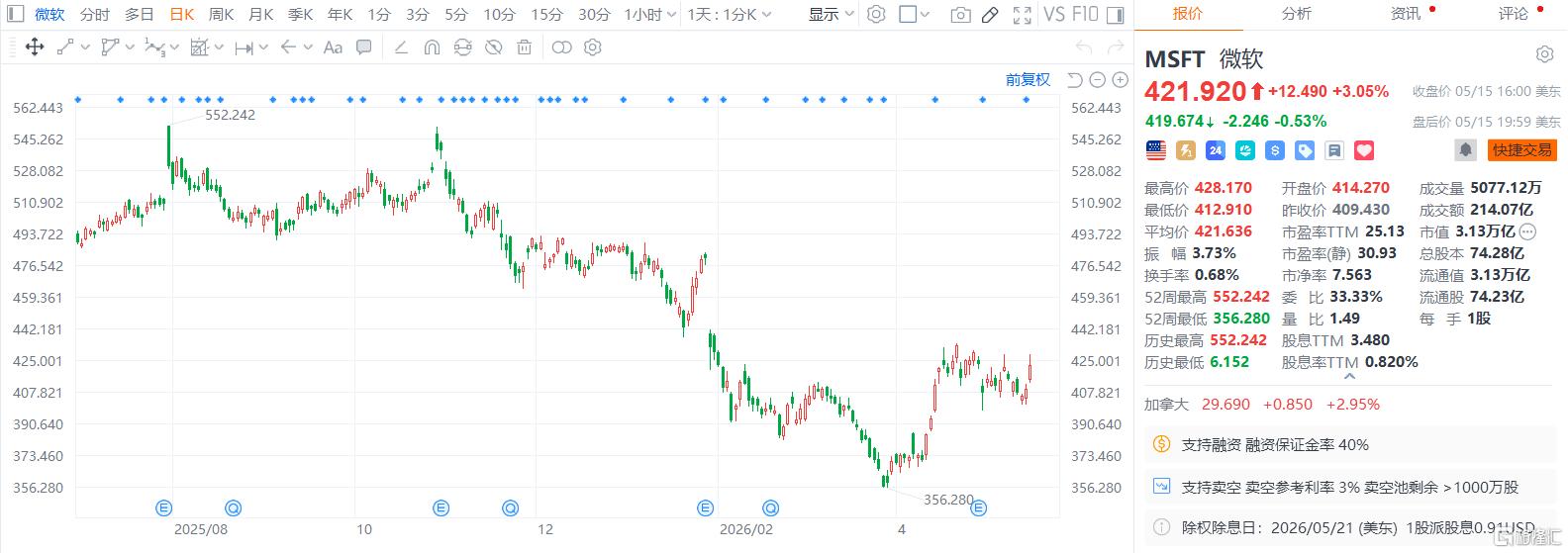Select the move crosshair cursor tool

[34, 46]
